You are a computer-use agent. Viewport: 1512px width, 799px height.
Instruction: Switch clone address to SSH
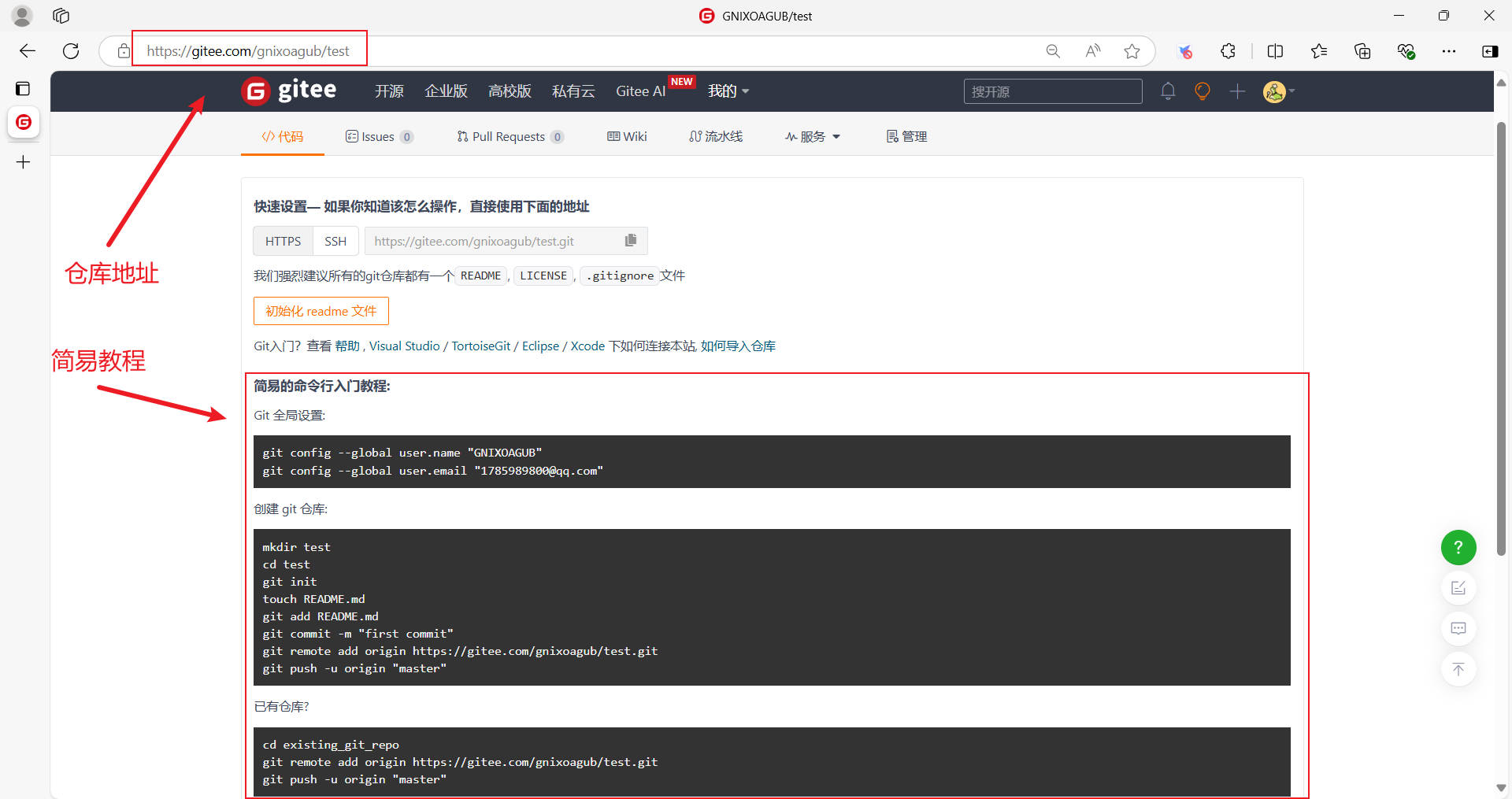coord(335,241)
